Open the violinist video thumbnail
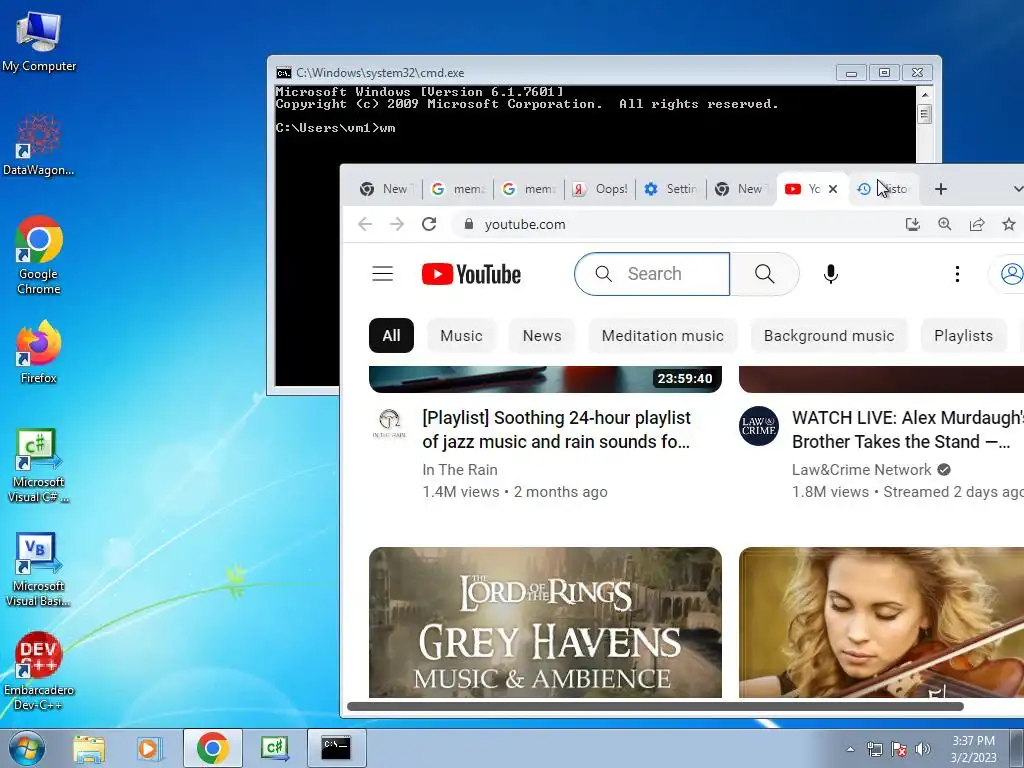The image size is (1024, 768). 882,622
